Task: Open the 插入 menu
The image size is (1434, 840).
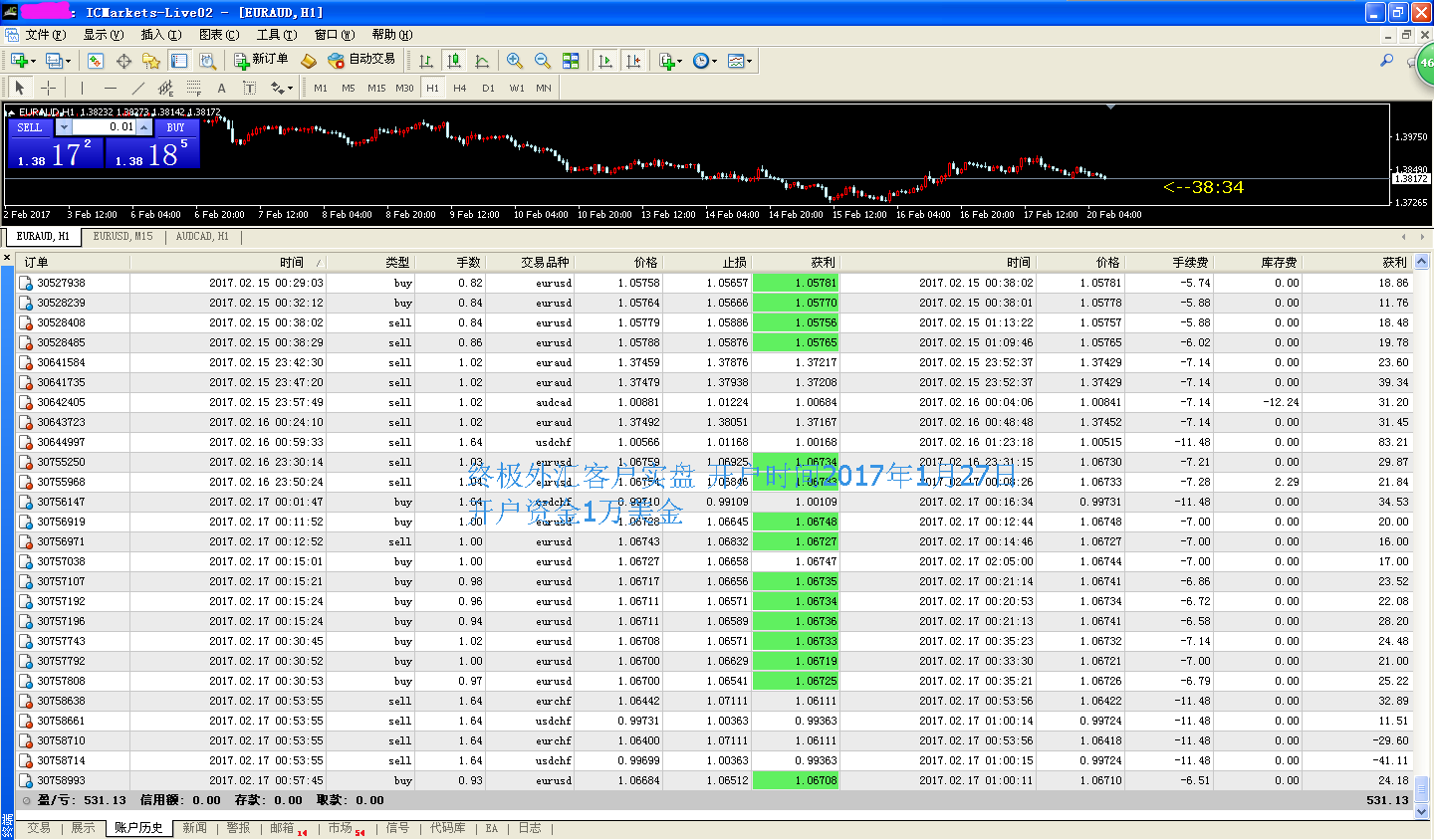Action: coord(160,34)
